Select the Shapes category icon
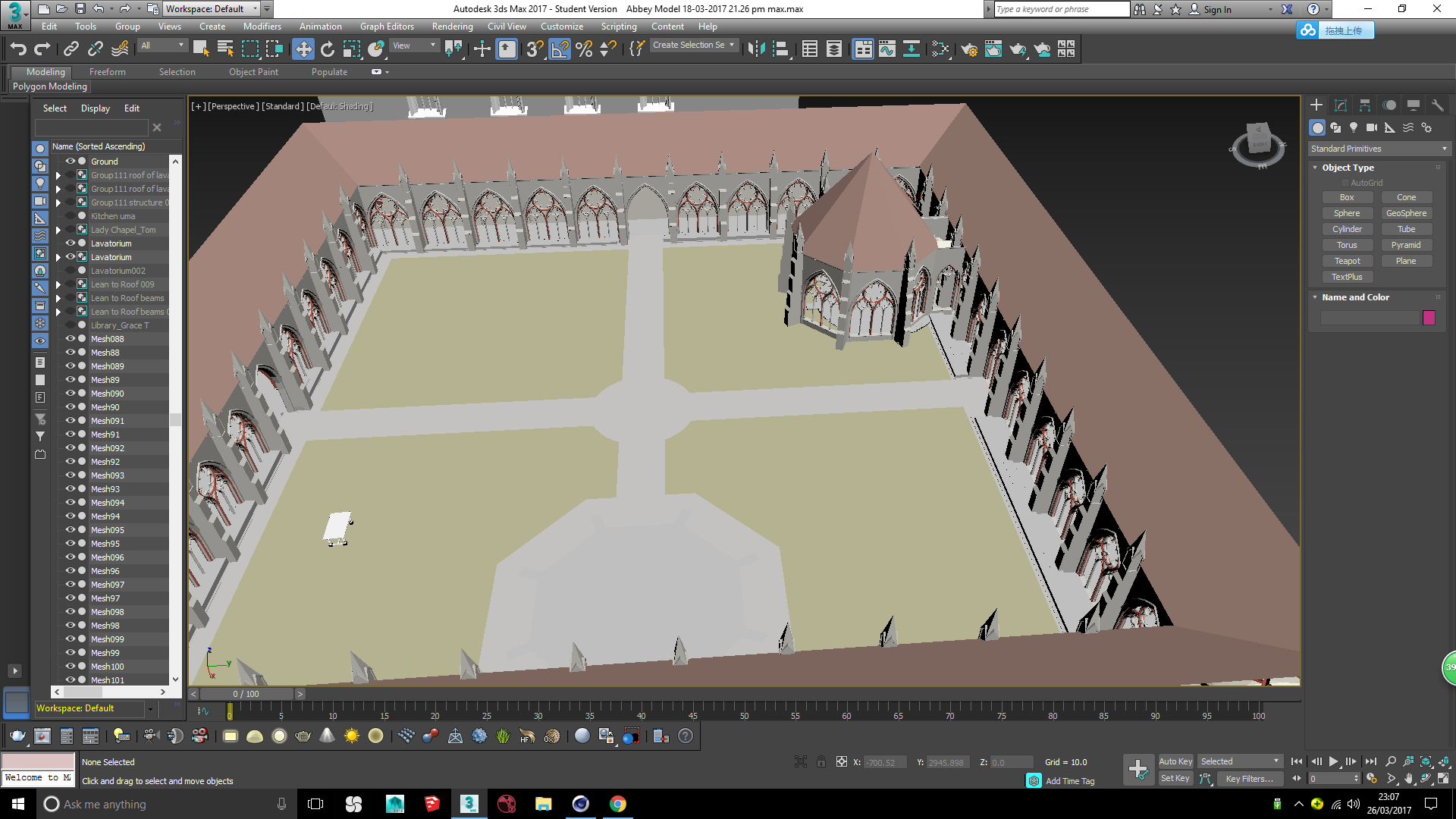 (1335, 127)
